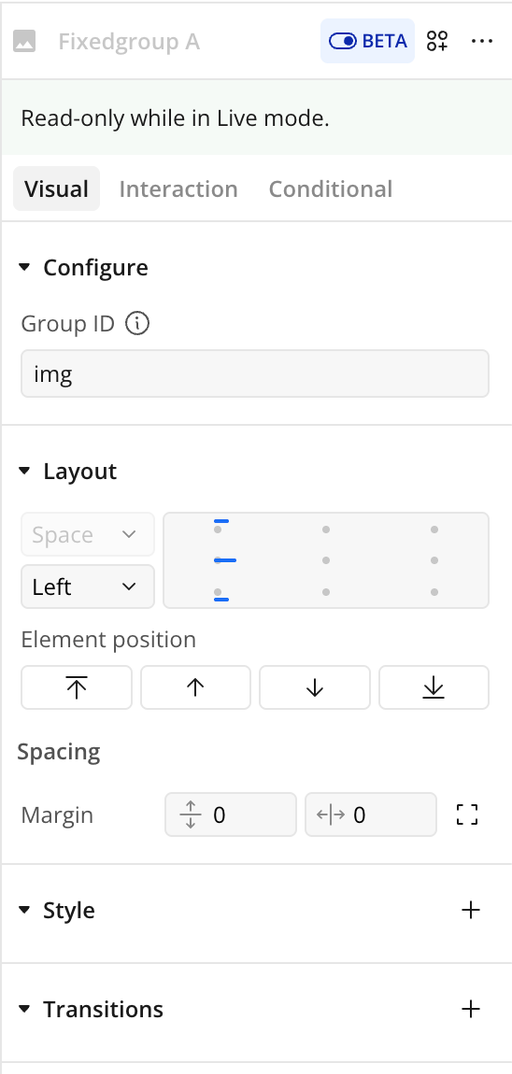Open the Space distribution dropdown
The image size is (512, 1074).
[x=88, y=534]
